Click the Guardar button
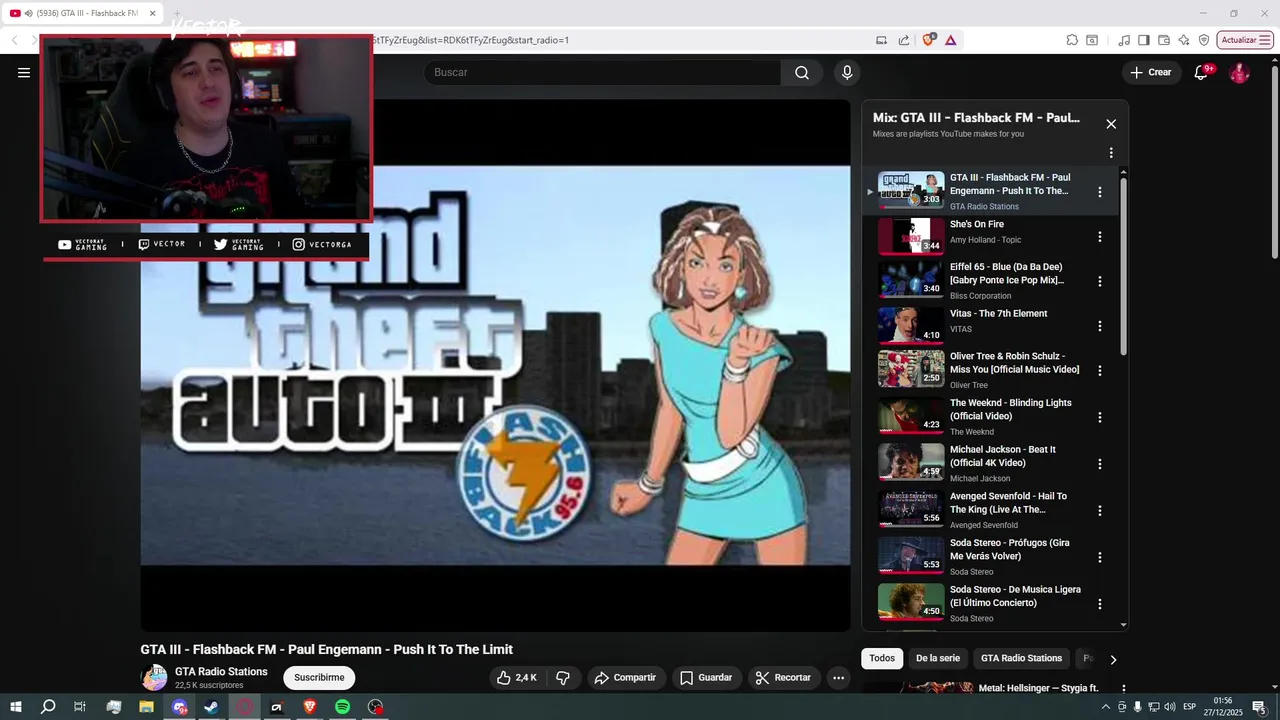This screenshot has width=1280, height=720. (x=706, y=678)
